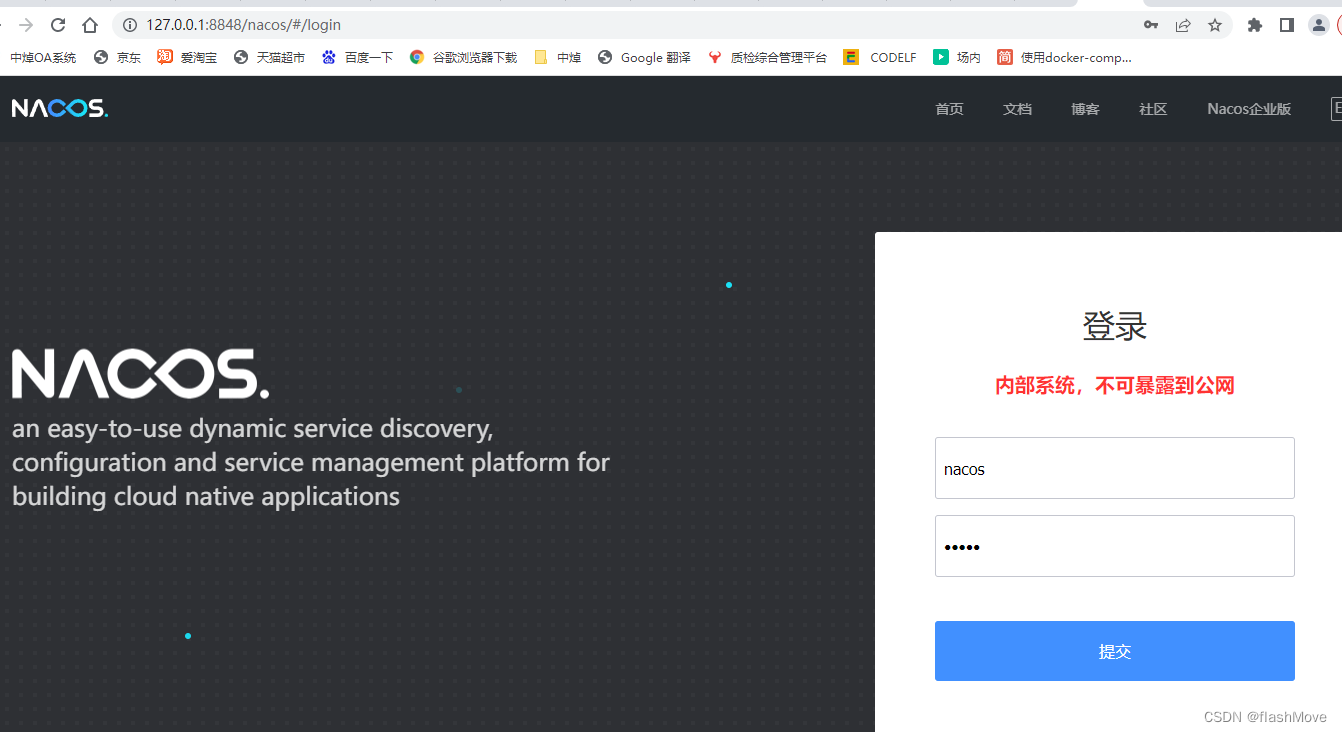1342x732 pixels.
Task: Click the password input field
Action: [x=1115, y=546]
